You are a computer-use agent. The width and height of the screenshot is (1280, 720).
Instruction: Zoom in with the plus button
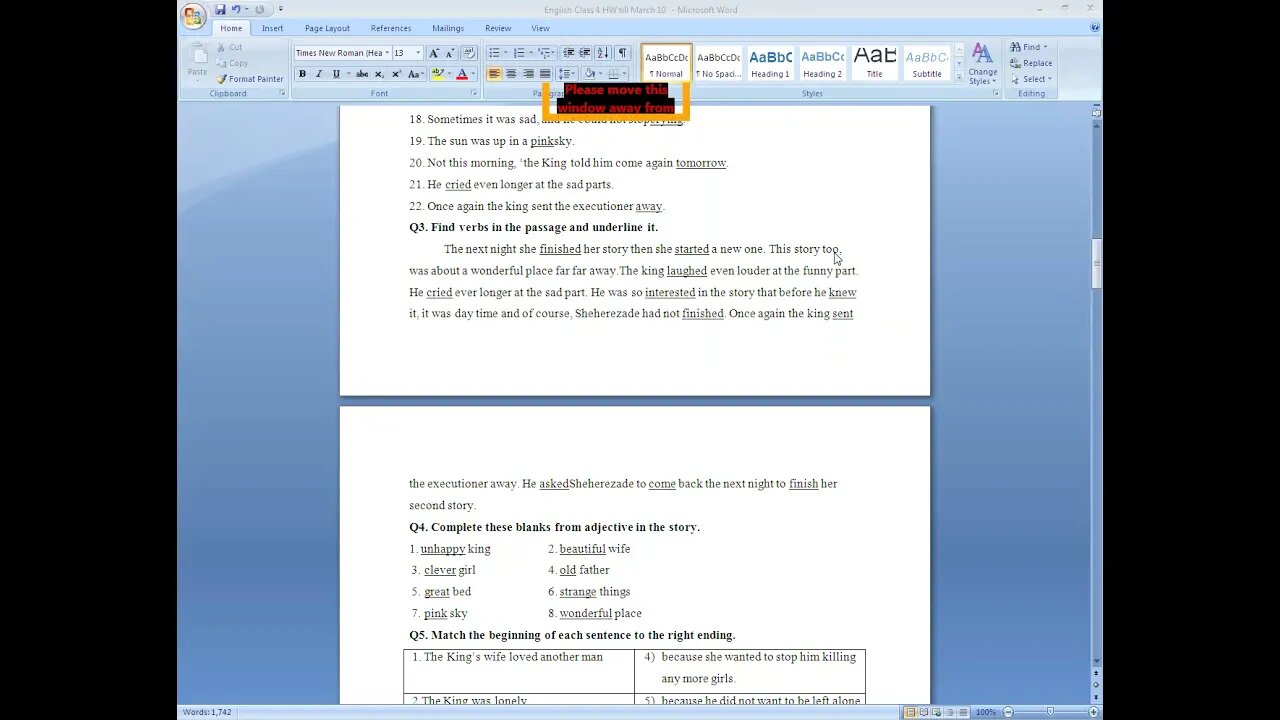[1093, 712]
